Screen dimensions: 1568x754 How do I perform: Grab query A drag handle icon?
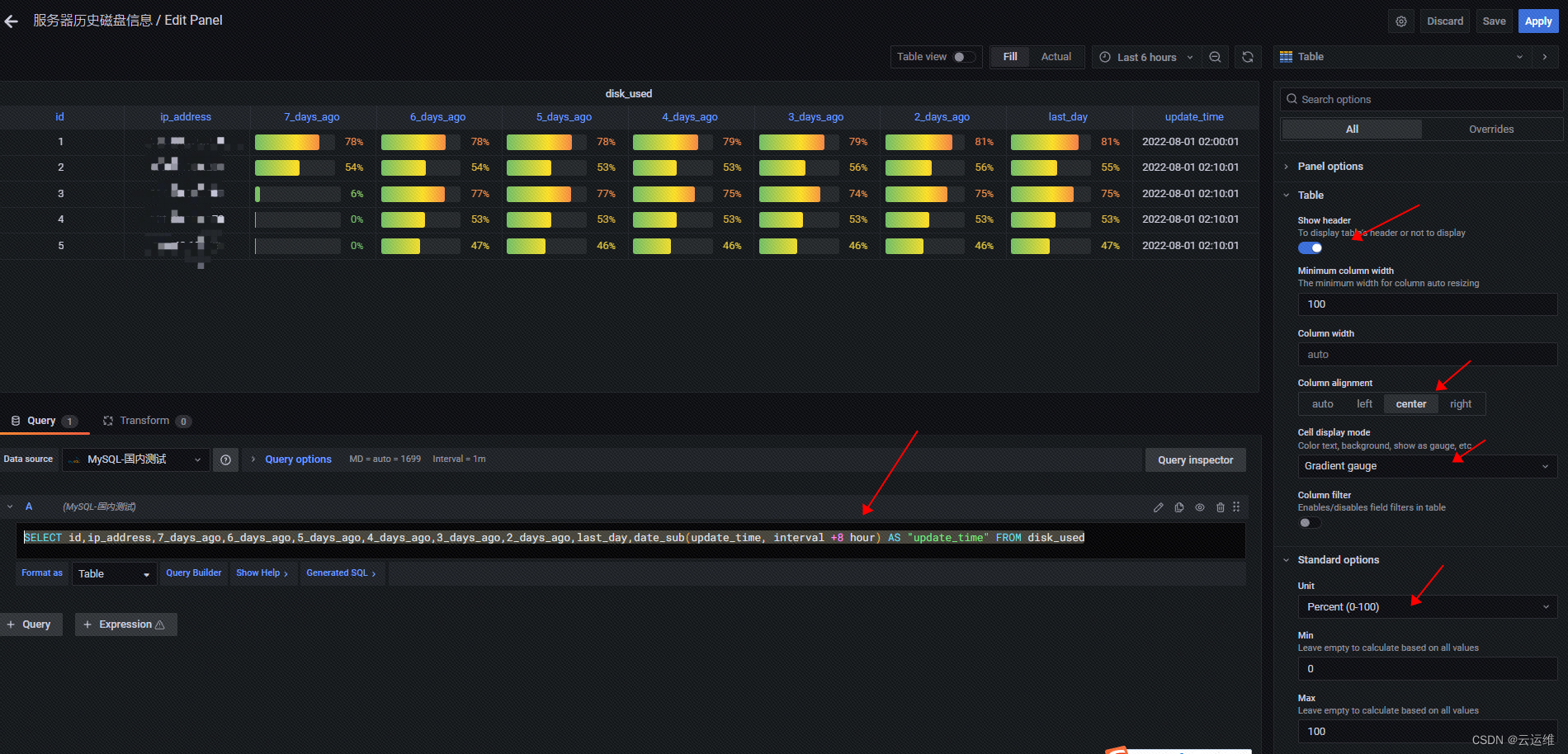tap(1236, 507)
